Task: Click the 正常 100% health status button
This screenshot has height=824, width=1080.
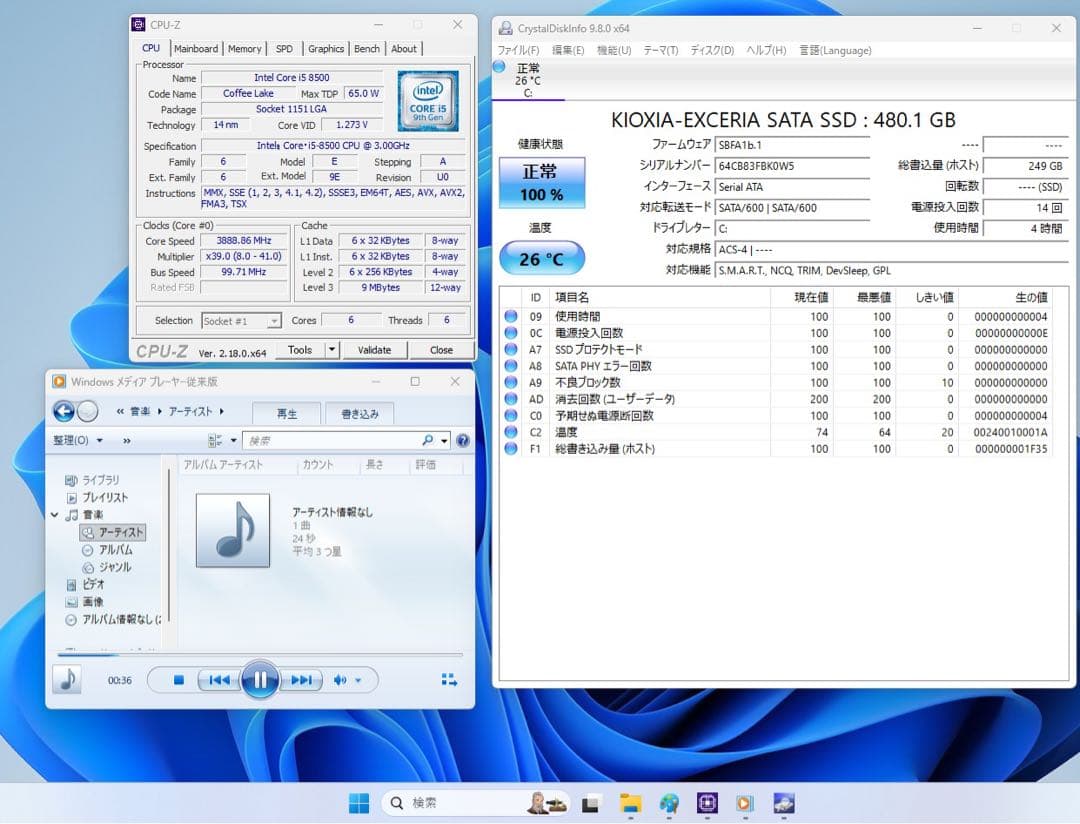Action: pyautogui.click(x=542, y=183)
